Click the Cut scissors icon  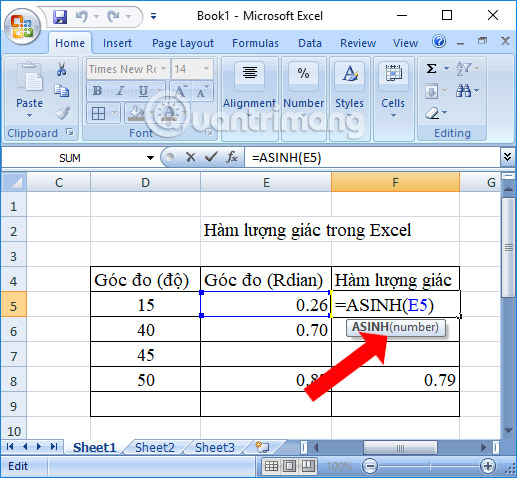click(61, 69)
